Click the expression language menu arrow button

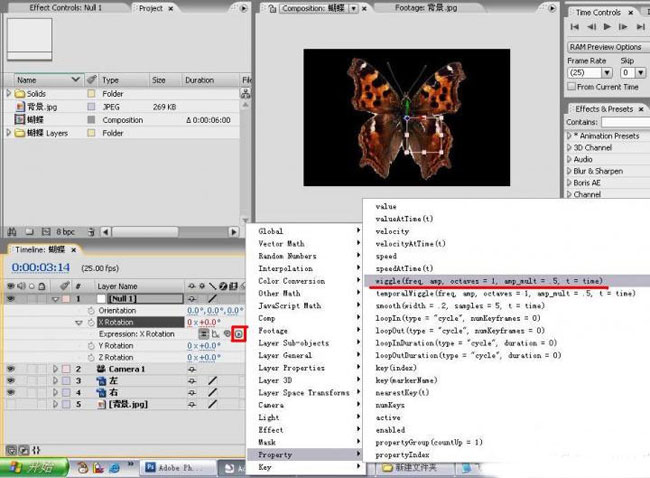point(240,333)
